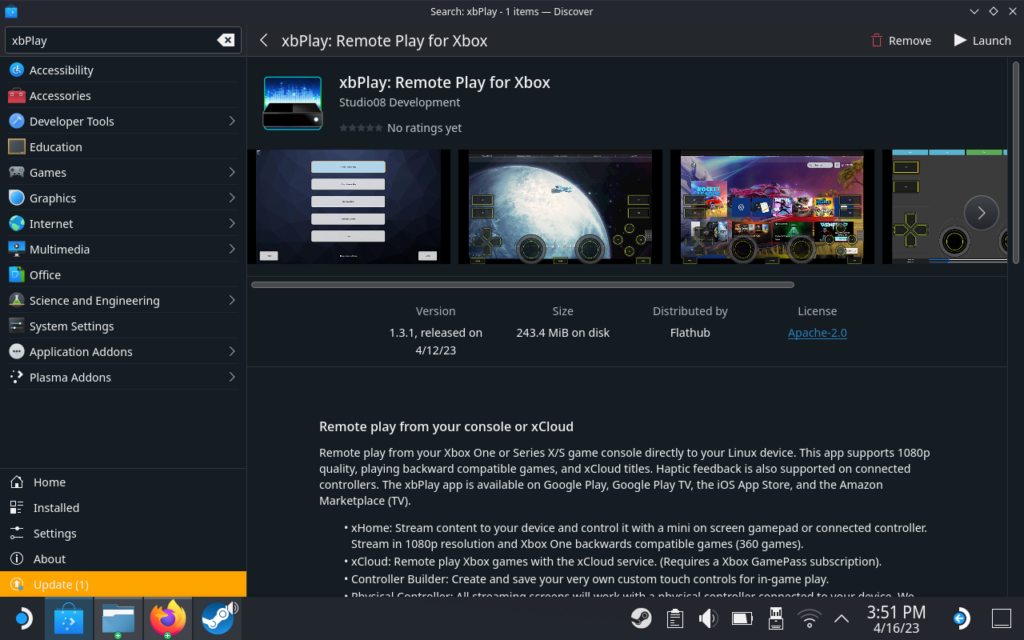Show next screenshots with arrow button

point(981,212)
